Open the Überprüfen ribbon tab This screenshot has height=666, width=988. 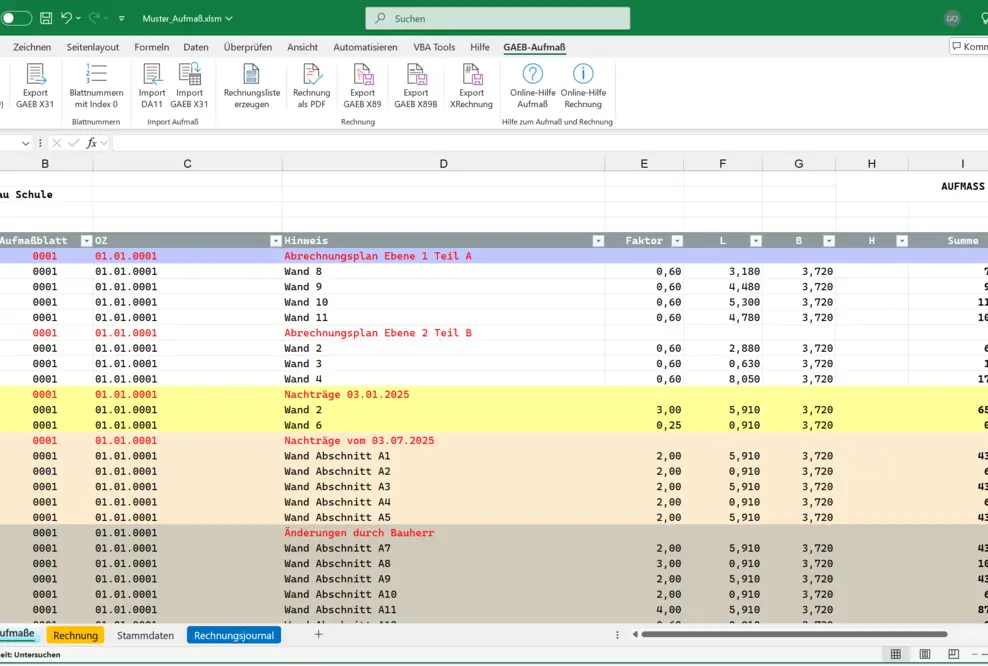[248, 47]
